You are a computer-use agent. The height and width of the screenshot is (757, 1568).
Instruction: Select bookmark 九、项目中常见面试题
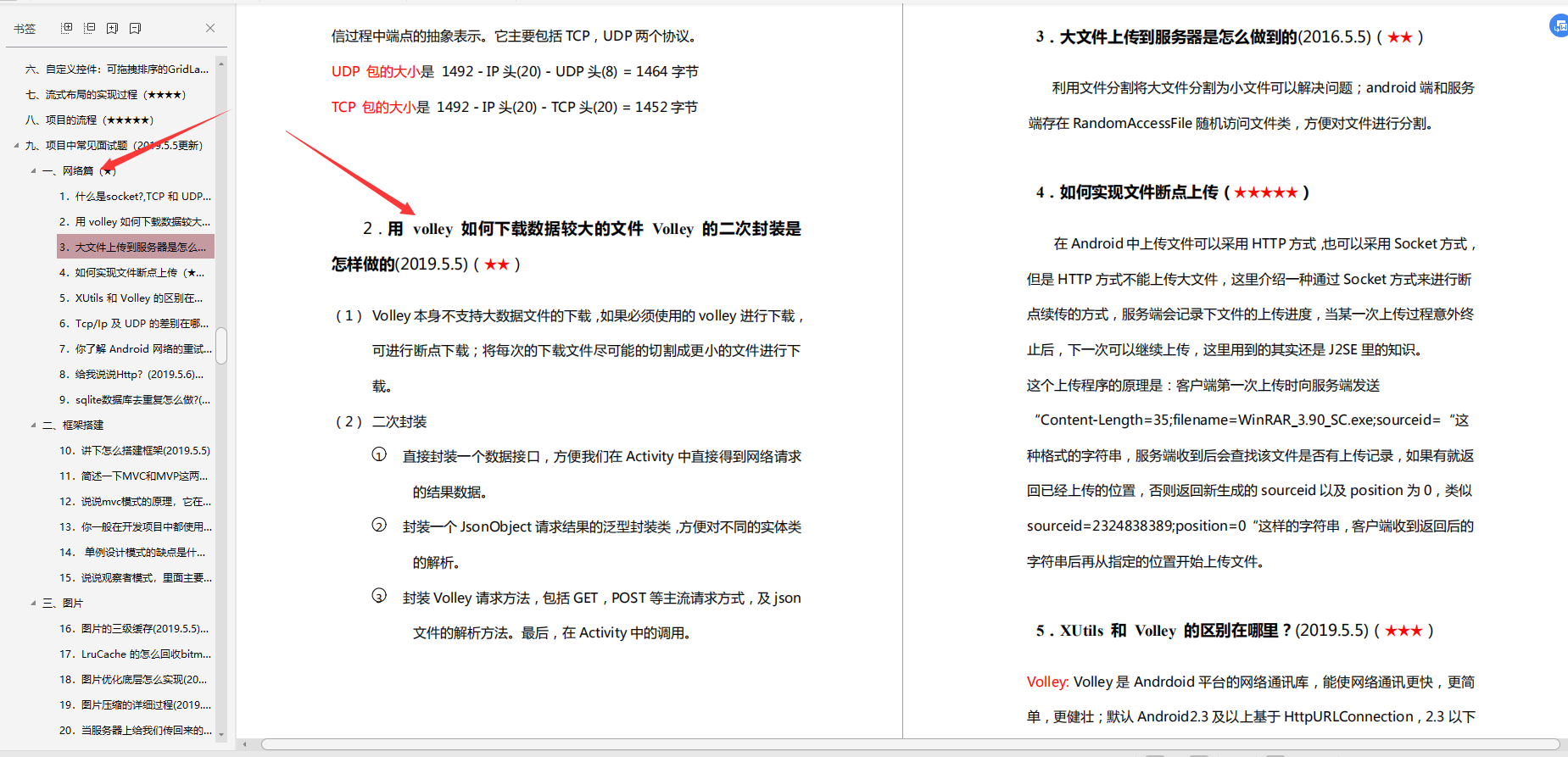[114, 145]
